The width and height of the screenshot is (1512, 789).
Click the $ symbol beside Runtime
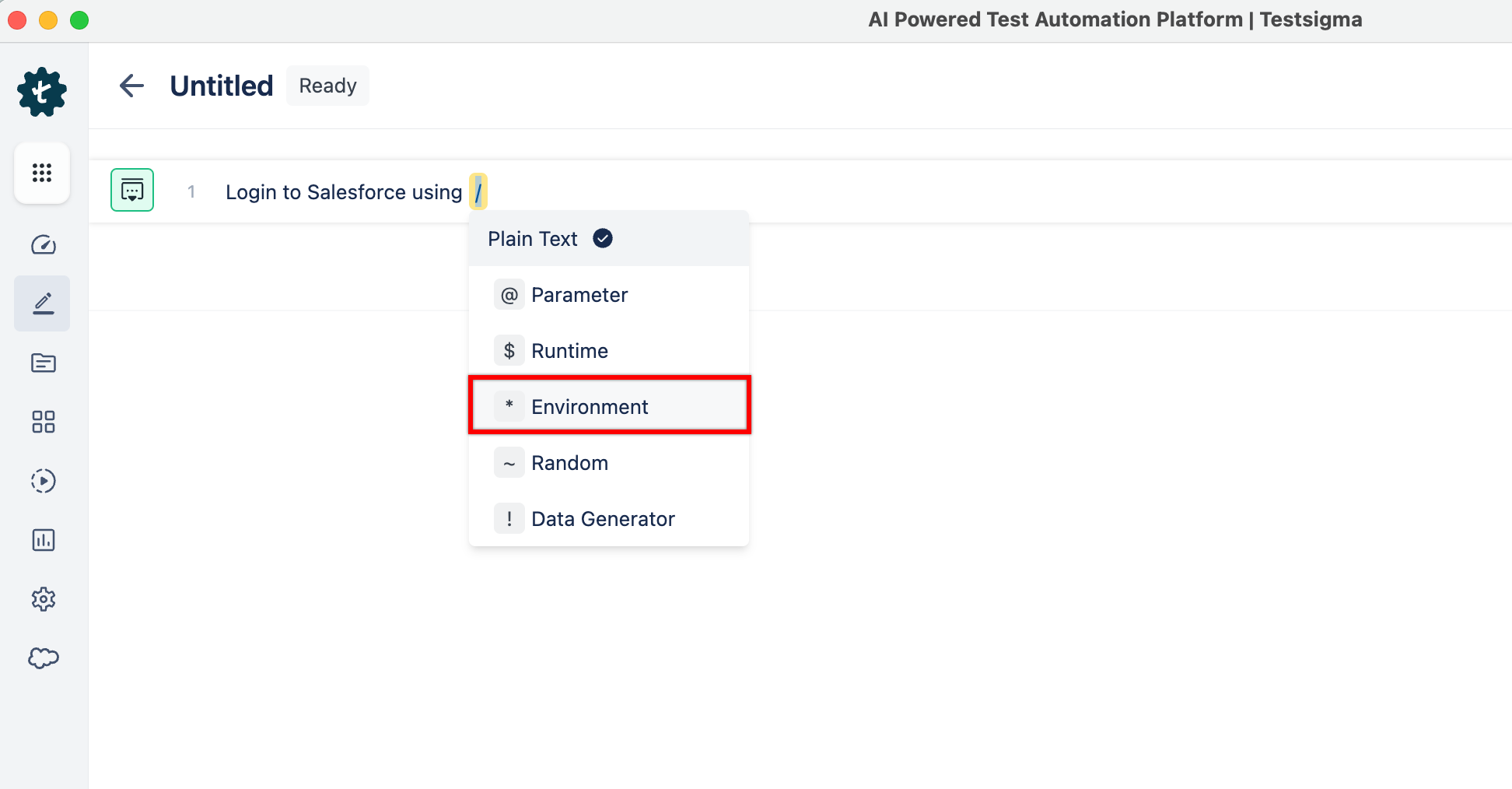pyautogui.click(x=509, y=351)
